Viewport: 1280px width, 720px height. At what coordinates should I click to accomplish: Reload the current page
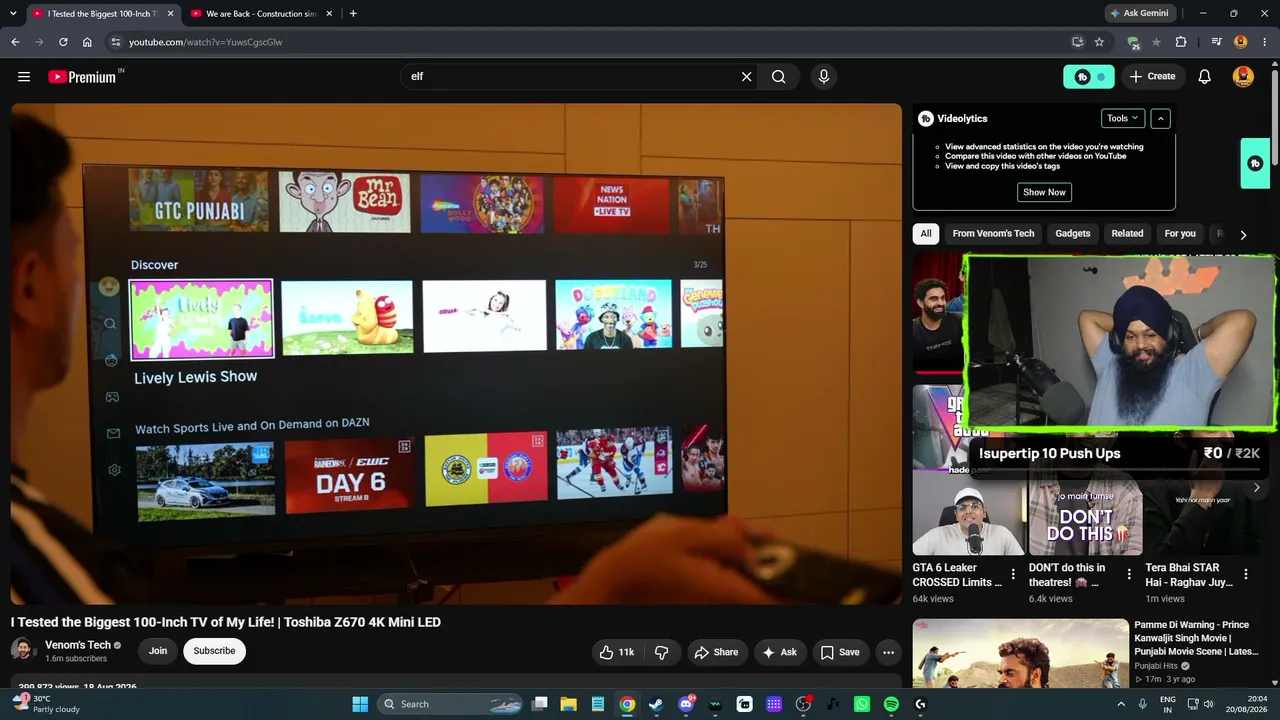coord(63,42)
